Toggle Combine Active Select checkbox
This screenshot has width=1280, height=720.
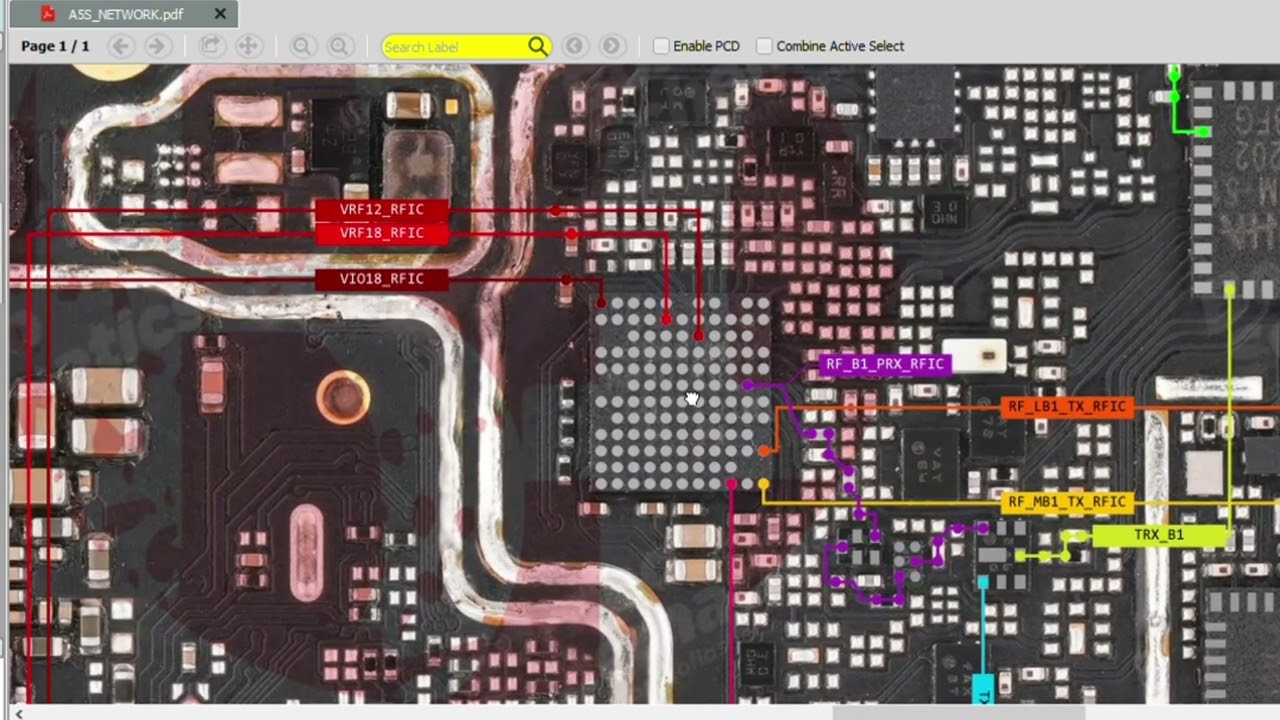pos(764,46)
